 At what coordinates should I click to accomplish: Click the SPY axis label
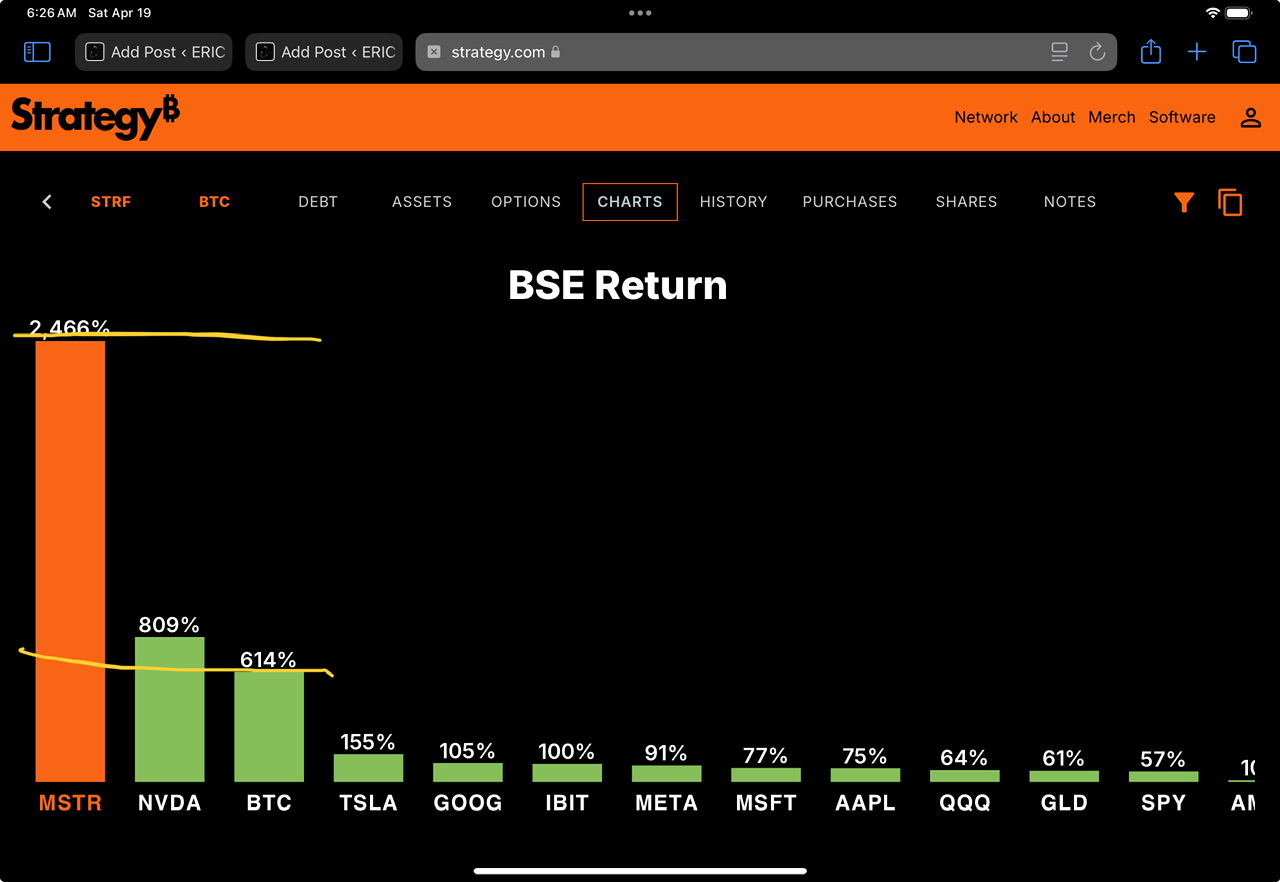[x=1163, y=803]
